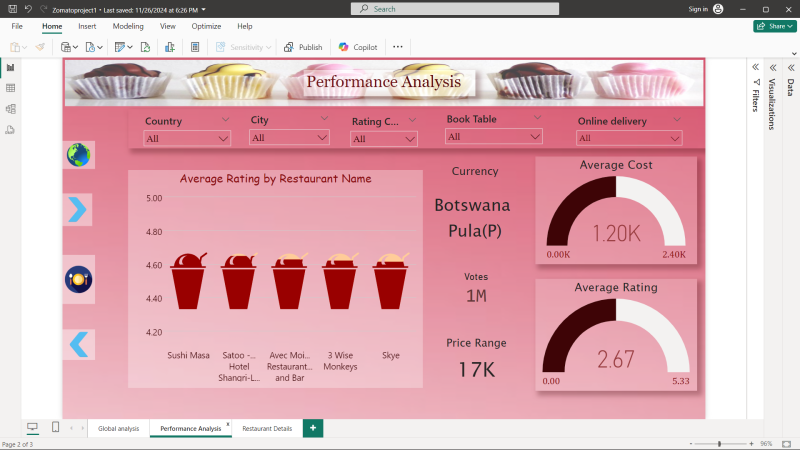The image size is (800, 450).
Task: Switch to Table view in left sidebar
Action: click(x=10, y=88)
